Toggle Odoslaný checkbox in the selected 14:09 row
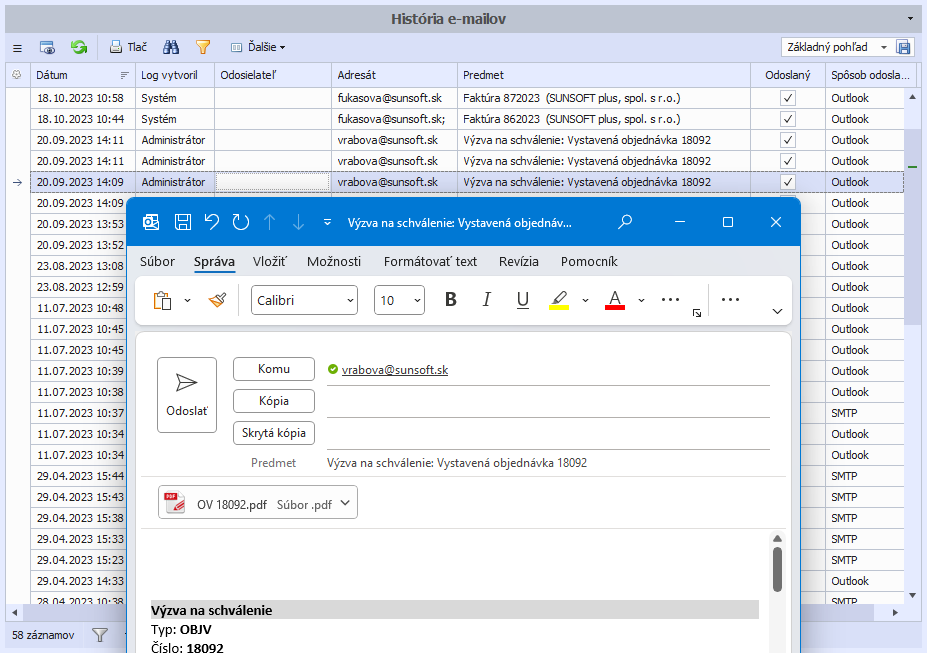Image resolution: width=927 pixels, height=653 pixels. point(788,182)
